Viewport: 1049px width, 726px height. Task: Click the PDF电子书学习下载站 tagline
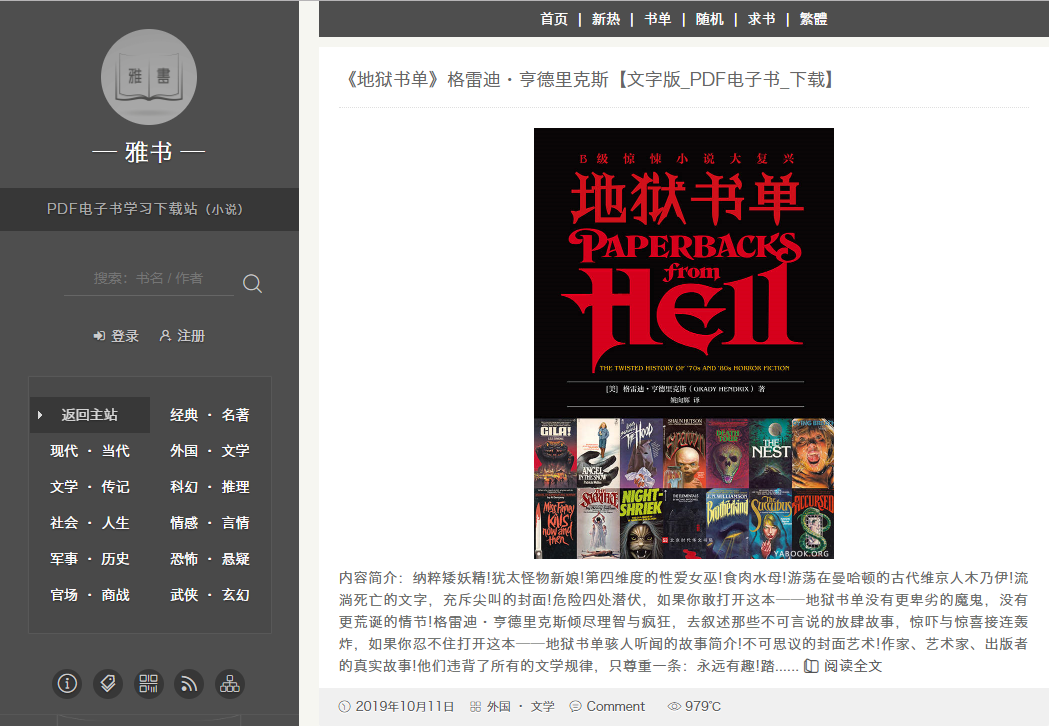[x=145, y=209]
